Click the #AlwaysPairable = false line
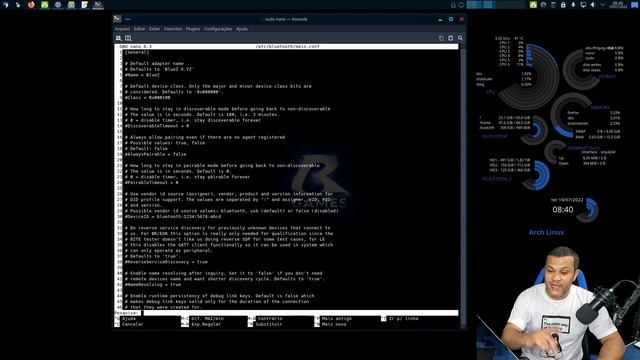 156,154
